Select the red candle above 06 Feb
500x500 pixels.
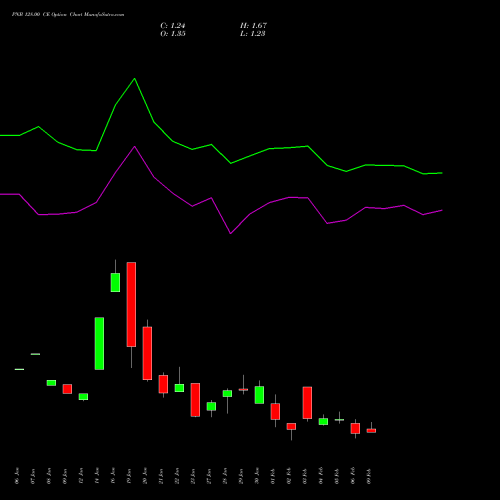coord(355,428)
